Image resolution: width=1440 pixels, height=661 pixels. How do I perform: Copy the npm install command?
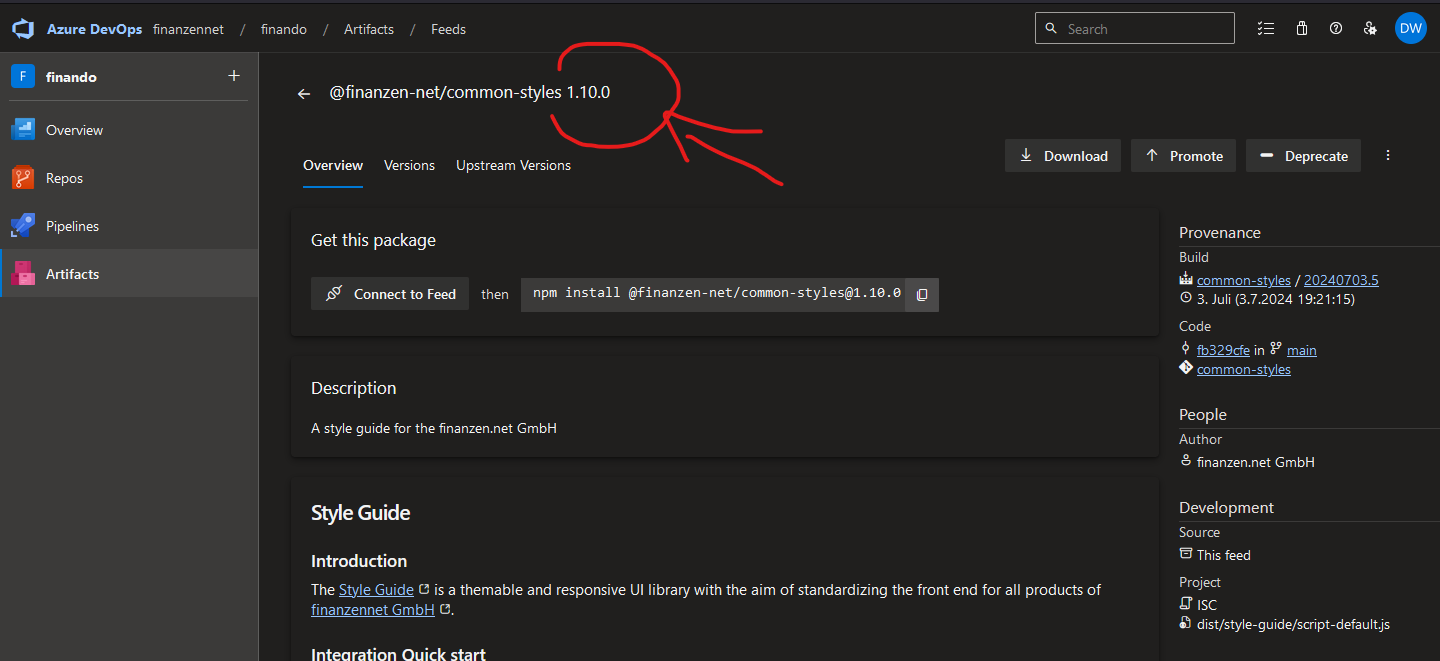922,294
